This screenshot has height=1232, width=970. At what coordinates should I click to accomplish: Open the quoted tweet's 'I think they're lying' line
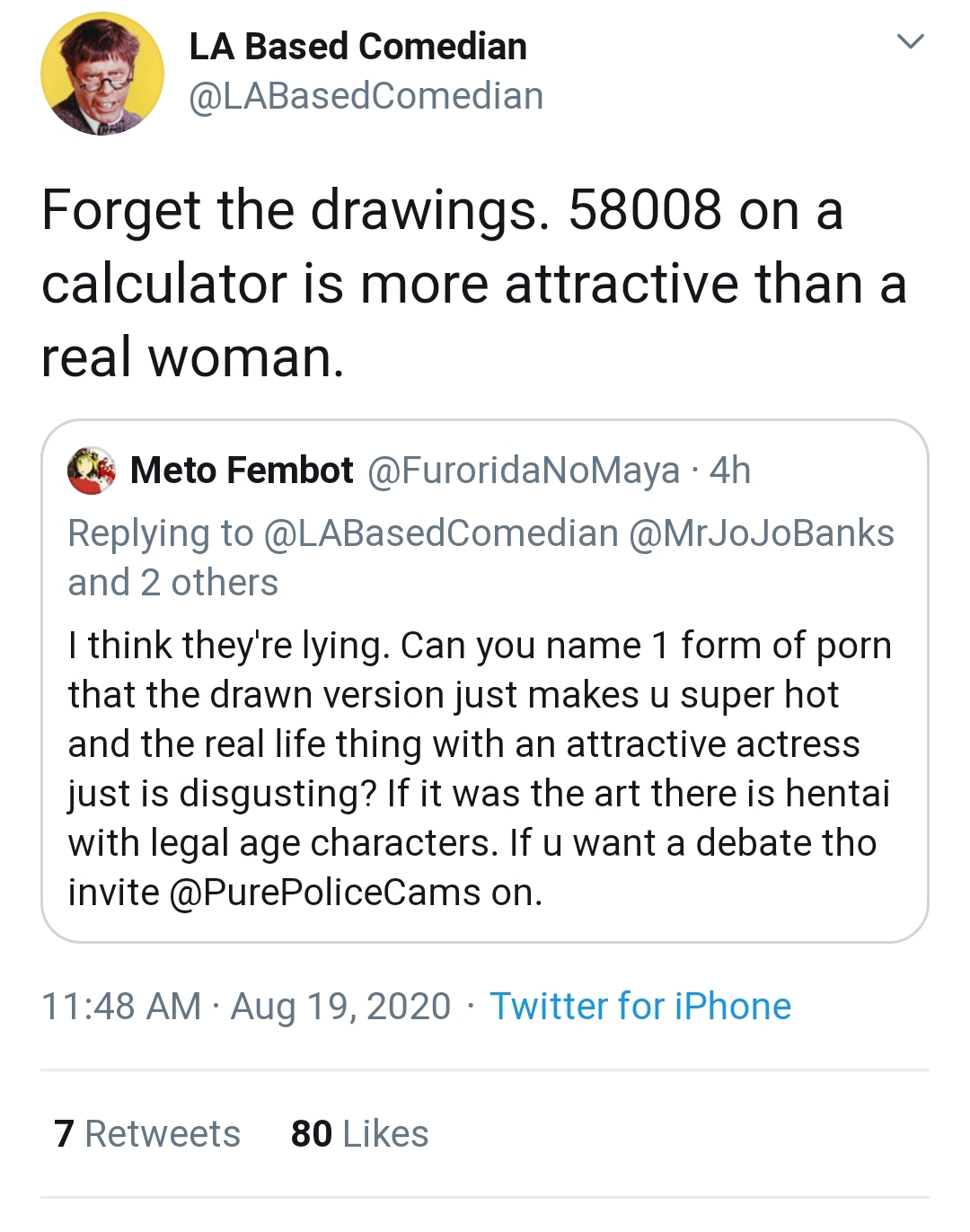pos(480,646)
